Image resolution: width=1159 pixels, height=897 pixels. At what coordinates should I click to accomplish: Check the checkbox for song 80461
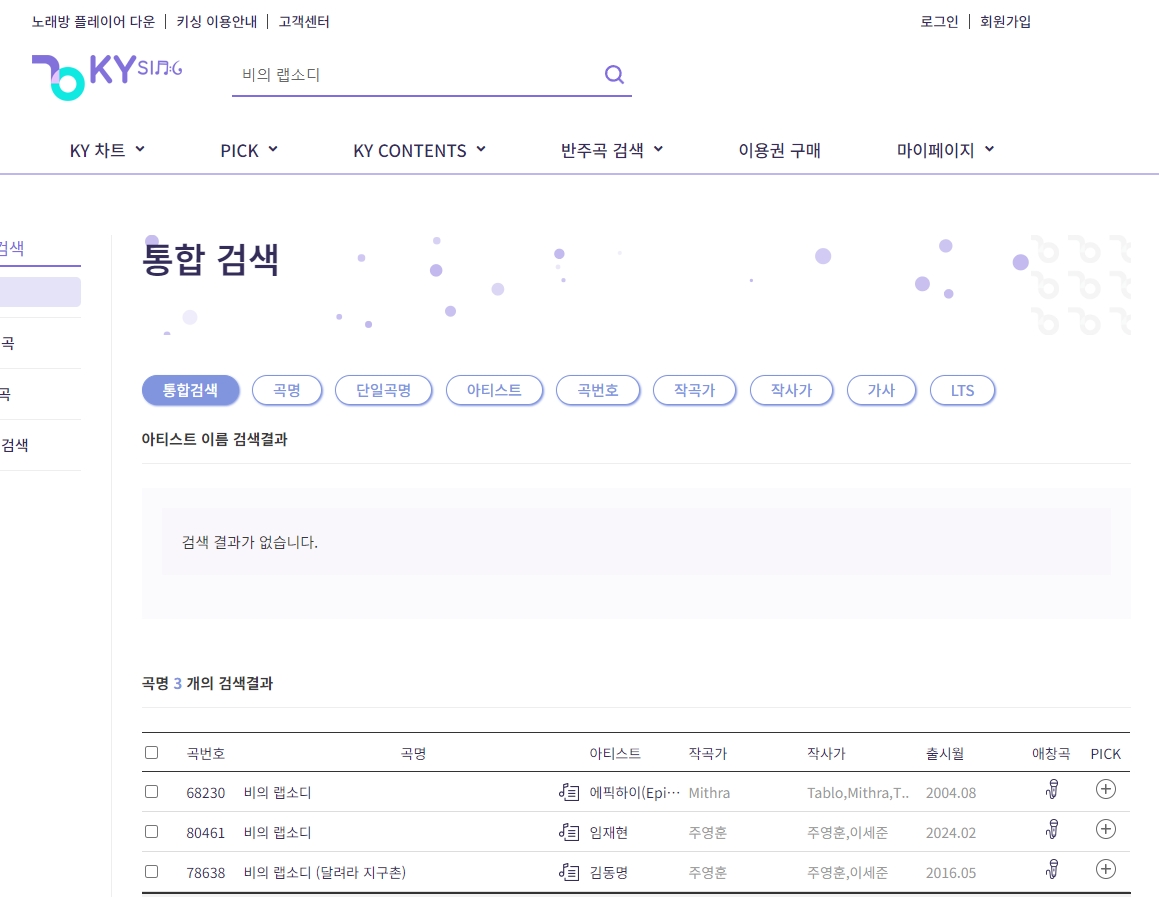151,831
